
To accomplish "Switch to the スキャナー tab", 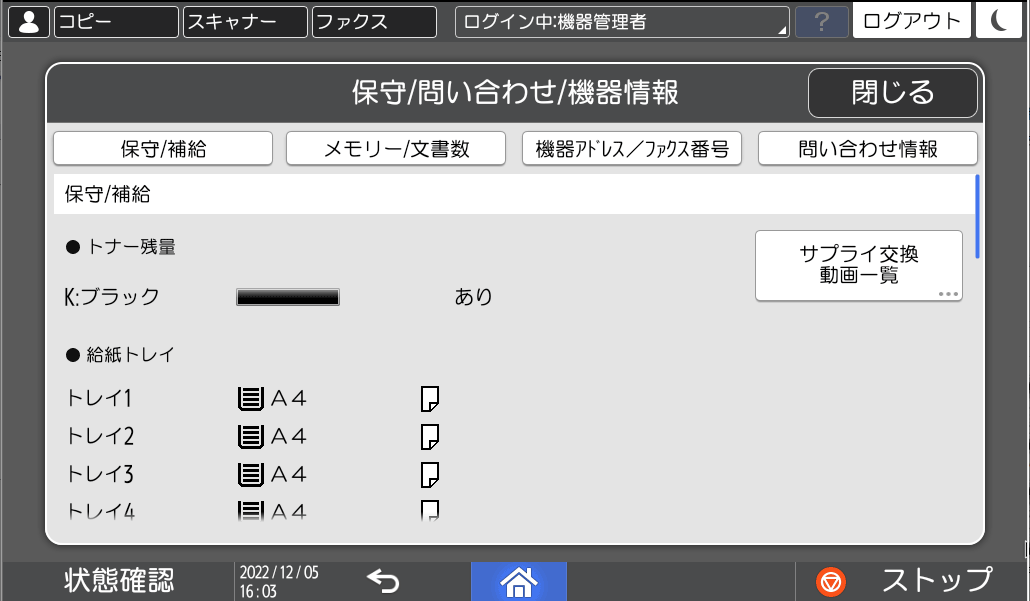I will coord(245,21).
